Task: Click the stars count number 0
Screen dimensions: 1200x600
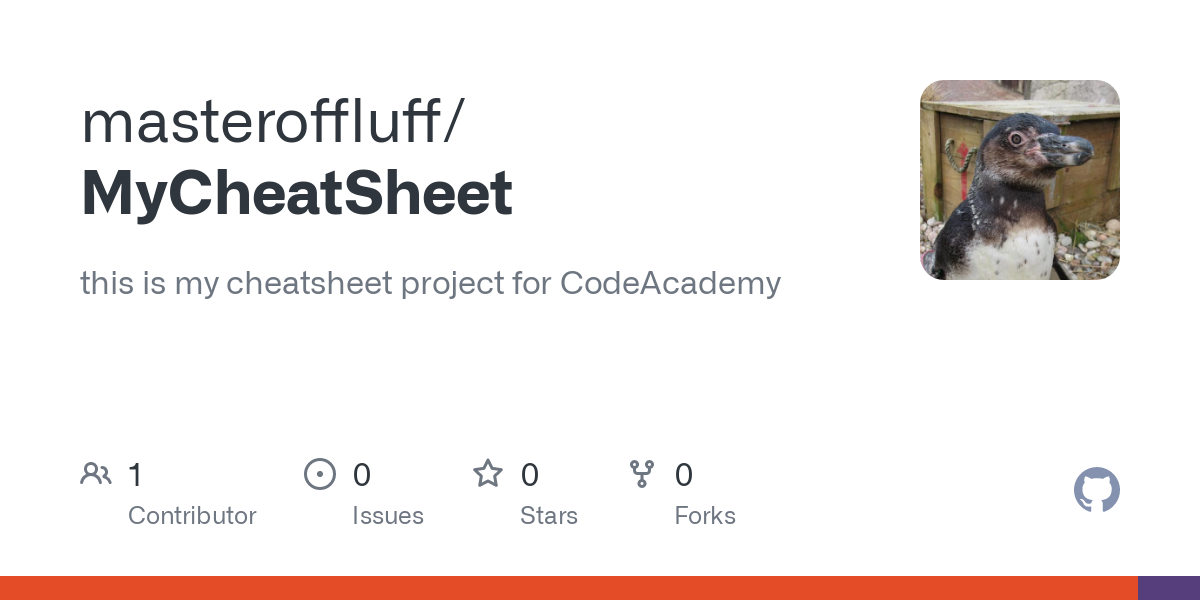Action: click(x=530, y=474)
